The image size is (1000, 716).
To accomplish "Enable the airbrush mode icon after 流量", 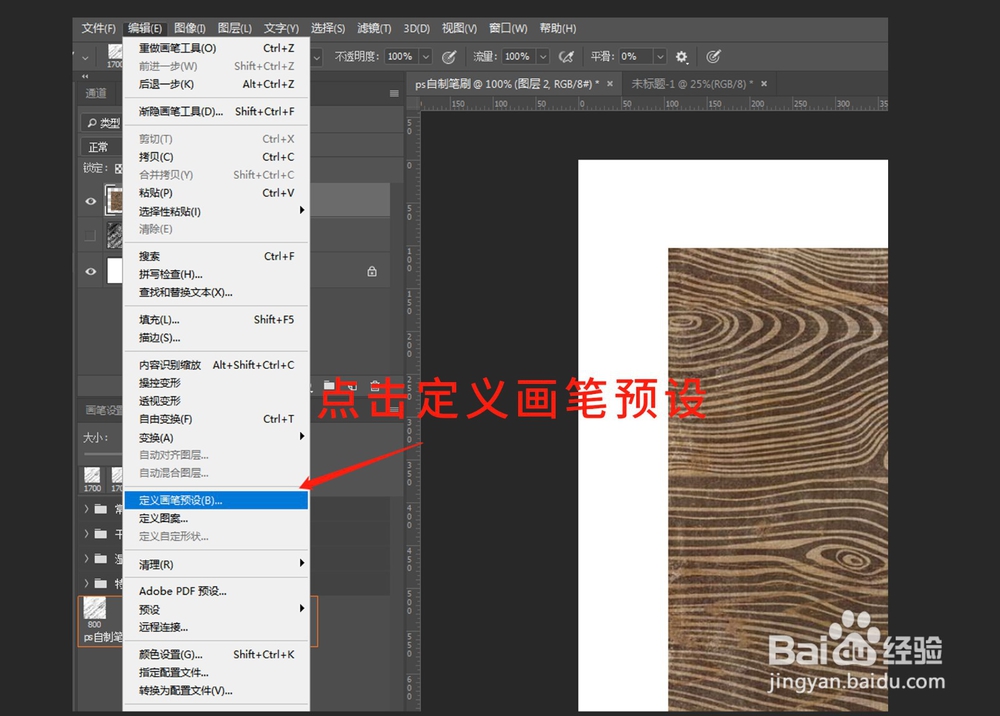I will click(x=565, y=56).
